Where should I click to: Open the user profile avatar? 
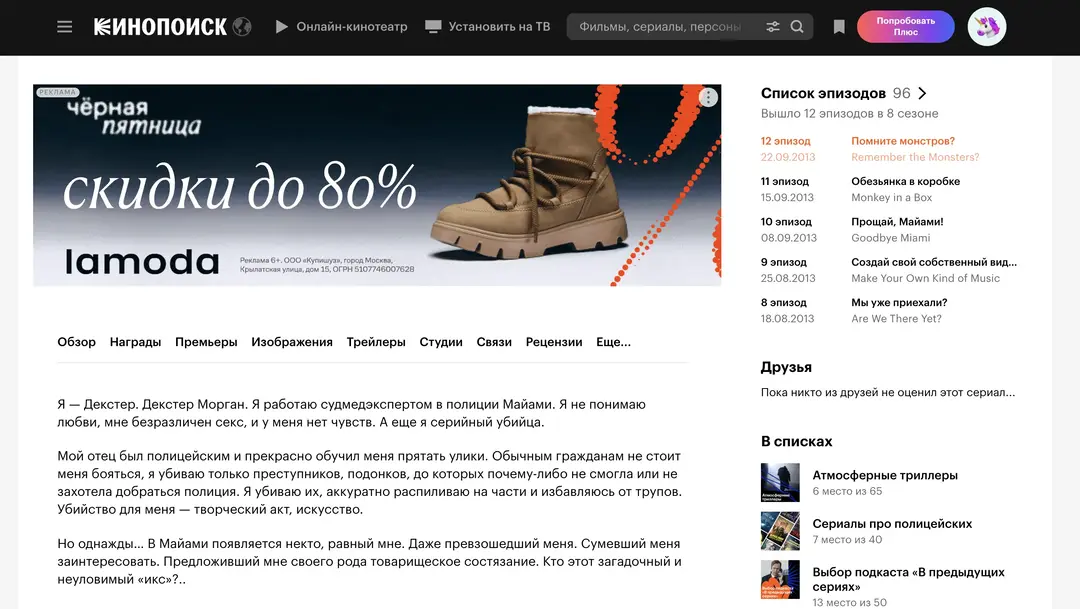[986, 27]
